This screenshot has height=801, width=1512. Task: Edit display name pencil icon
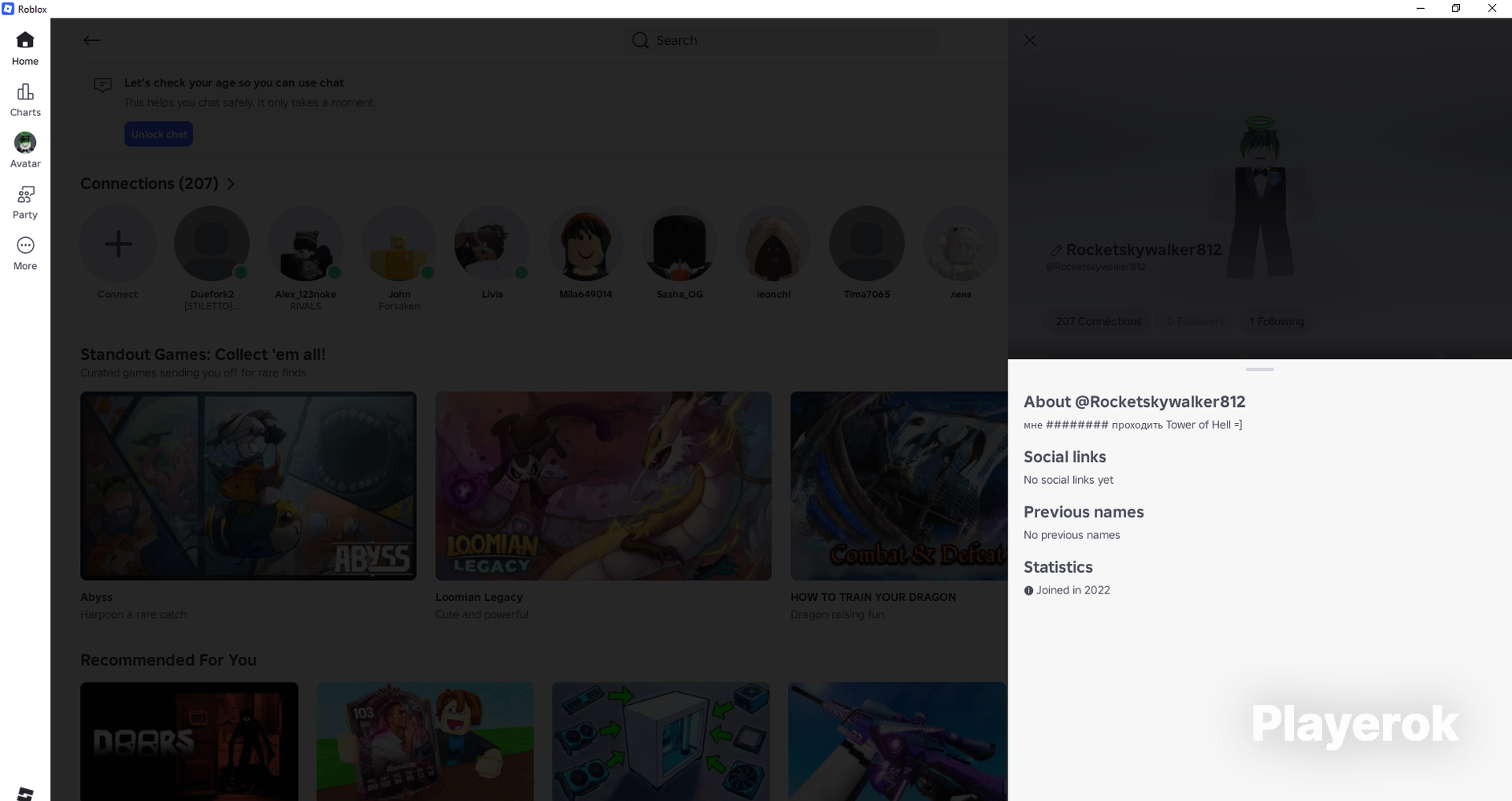tap(1056, 250)
